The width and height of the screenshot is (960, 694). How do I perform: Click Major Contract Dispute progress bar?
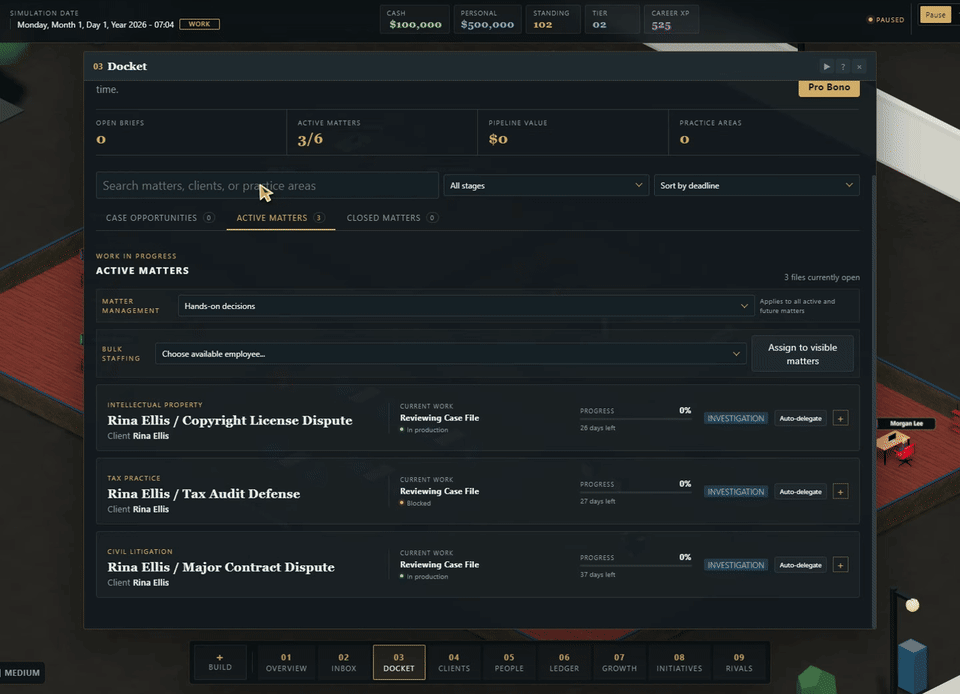point(636,565)
